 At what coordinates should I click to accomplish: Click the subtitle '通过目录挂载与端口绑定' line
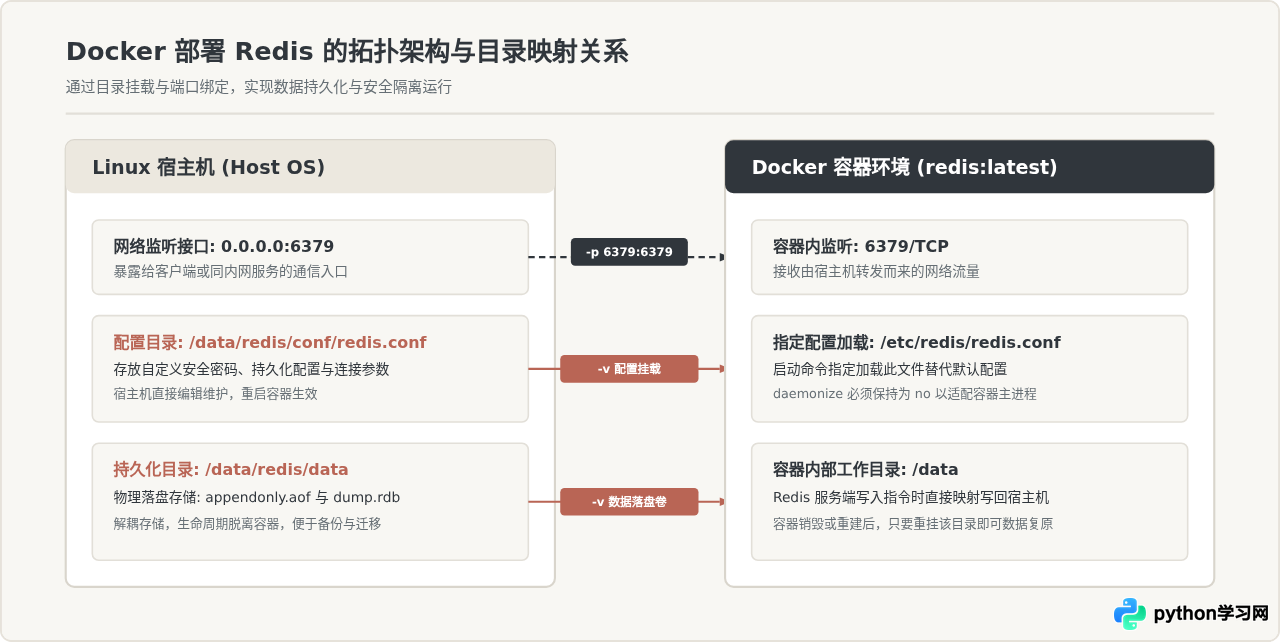(x=259, y=87)
